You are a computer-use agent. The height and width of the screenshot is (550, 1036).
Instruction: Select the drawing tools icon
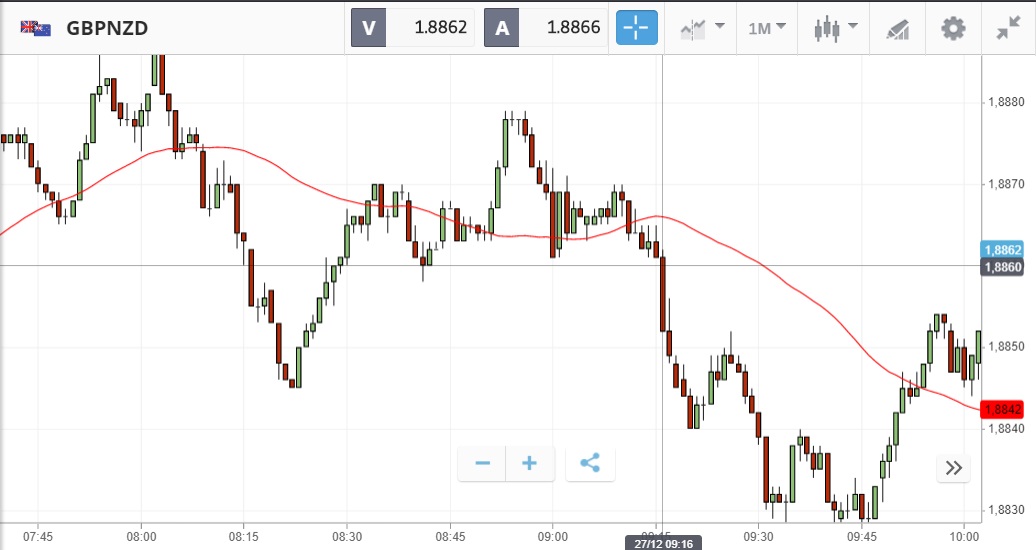click(x=897, y=28)
